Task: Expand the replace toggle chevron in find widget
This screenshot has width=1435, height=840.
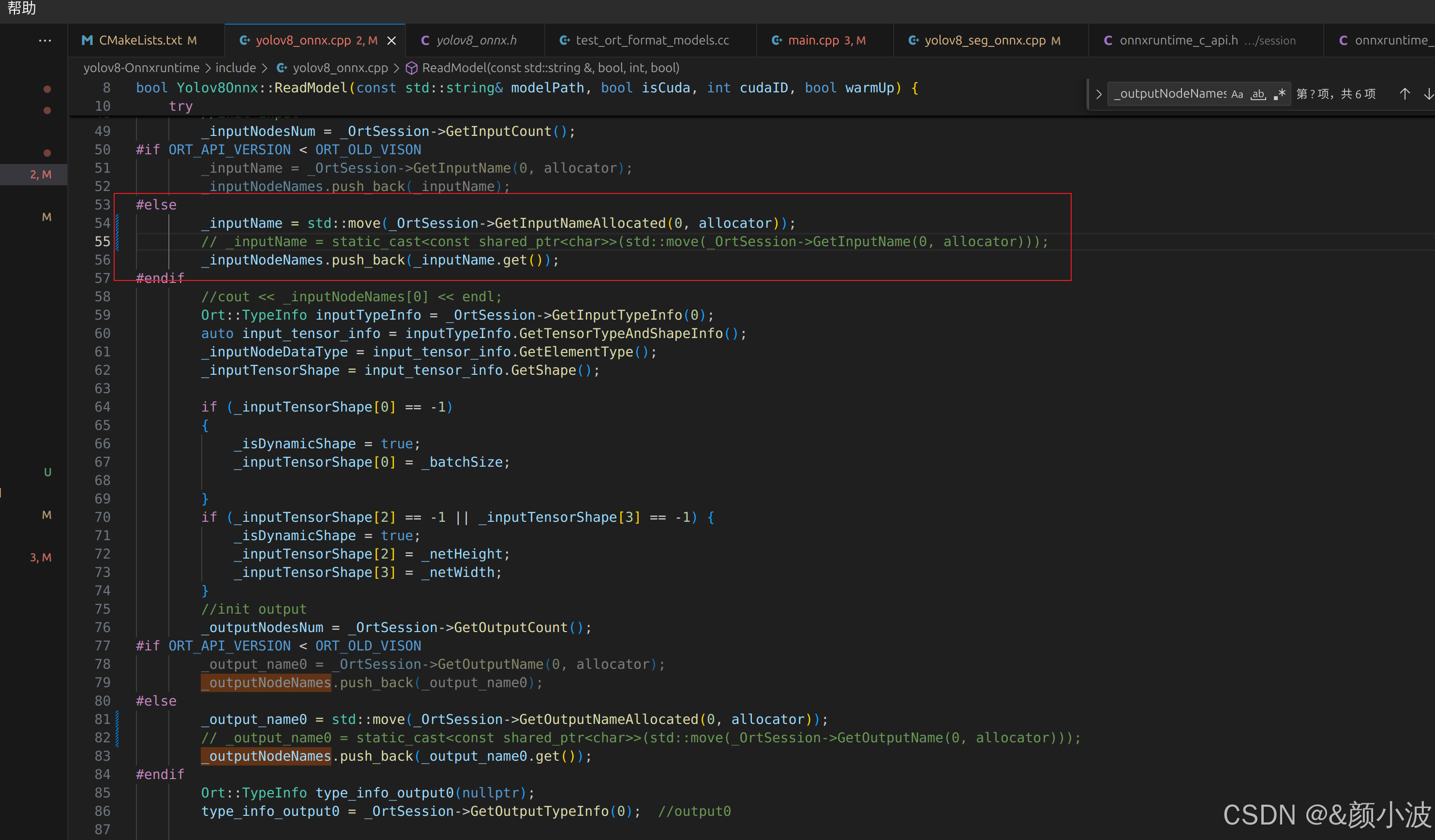Action: 1098,94
